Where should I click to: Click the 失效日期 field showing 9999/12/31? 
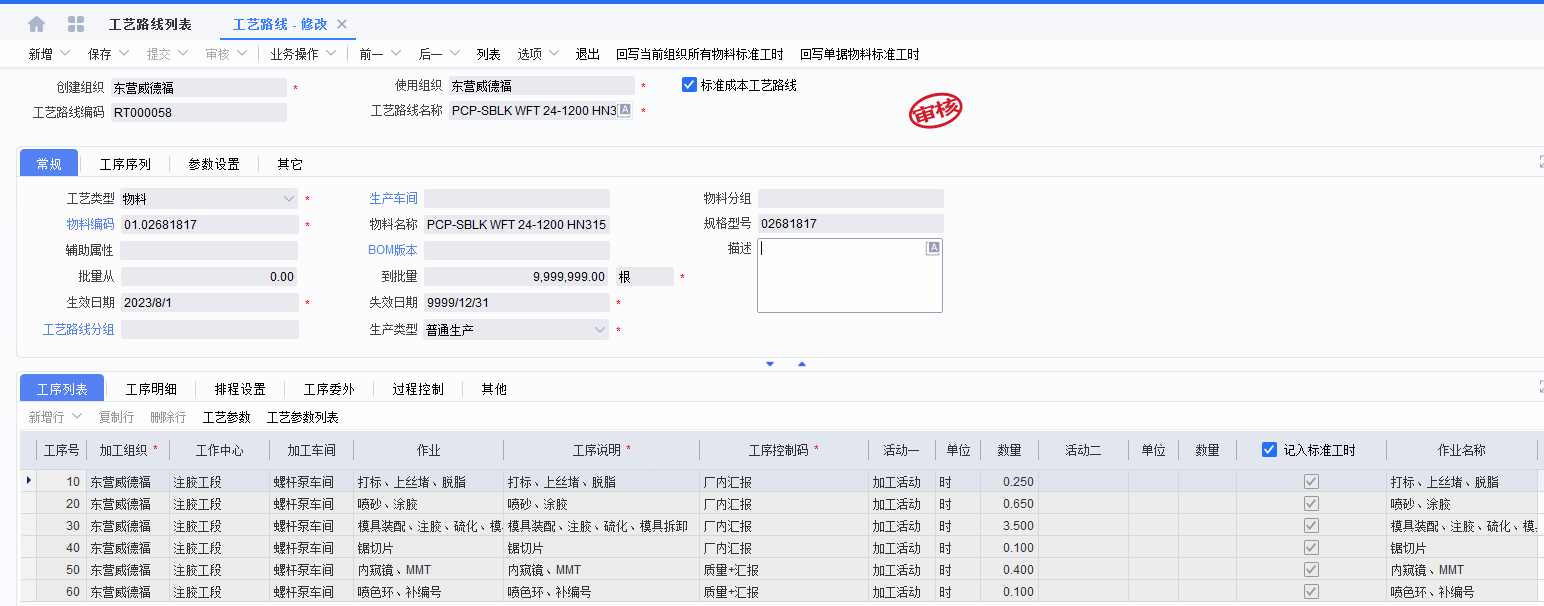click(516, 303)
